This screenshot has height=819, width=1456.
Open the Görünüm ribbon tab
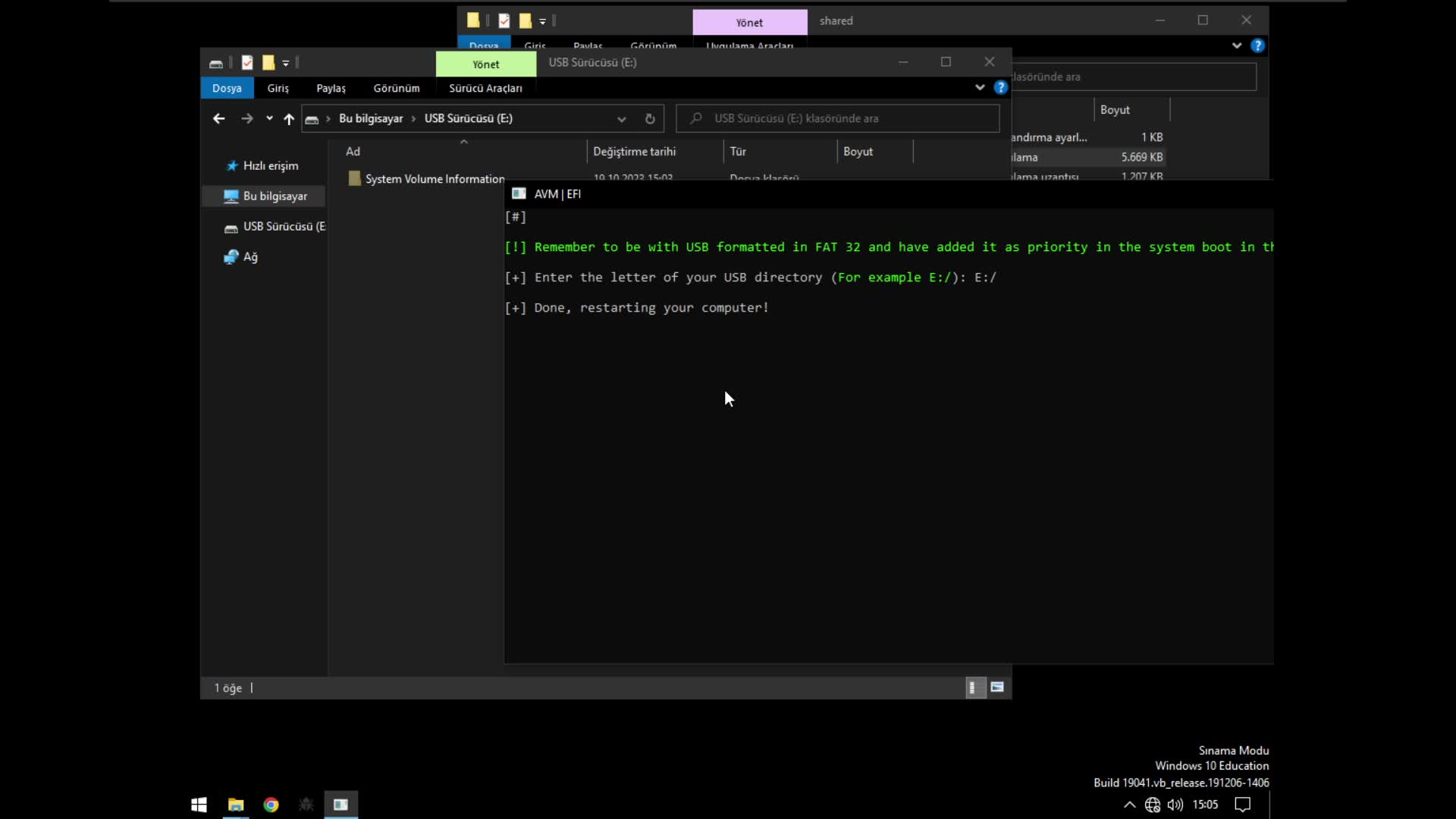pyautogui.click(x=396, y=88)
